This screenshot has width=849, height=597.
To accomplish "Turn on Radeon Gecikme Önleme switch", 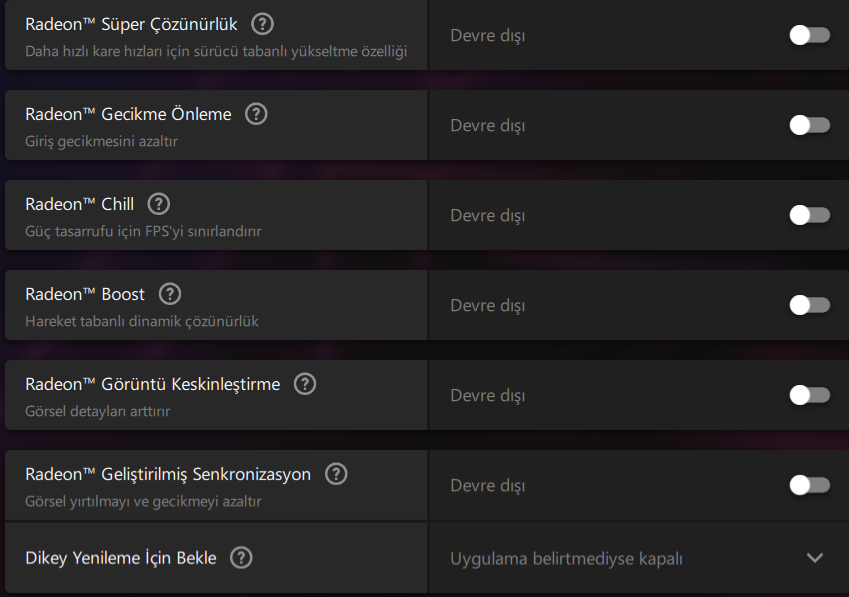I will (809, 125).
